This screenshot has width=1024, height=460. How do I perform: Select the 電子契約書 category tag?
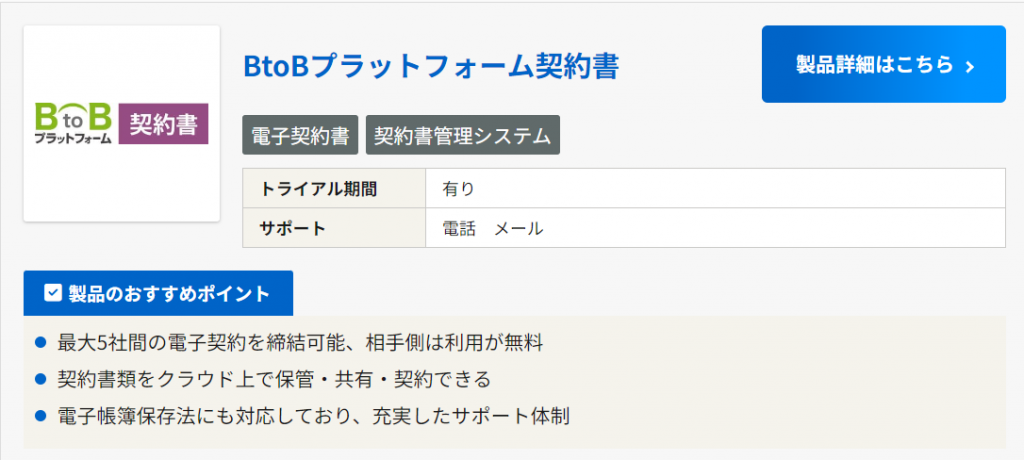point(300,136)
